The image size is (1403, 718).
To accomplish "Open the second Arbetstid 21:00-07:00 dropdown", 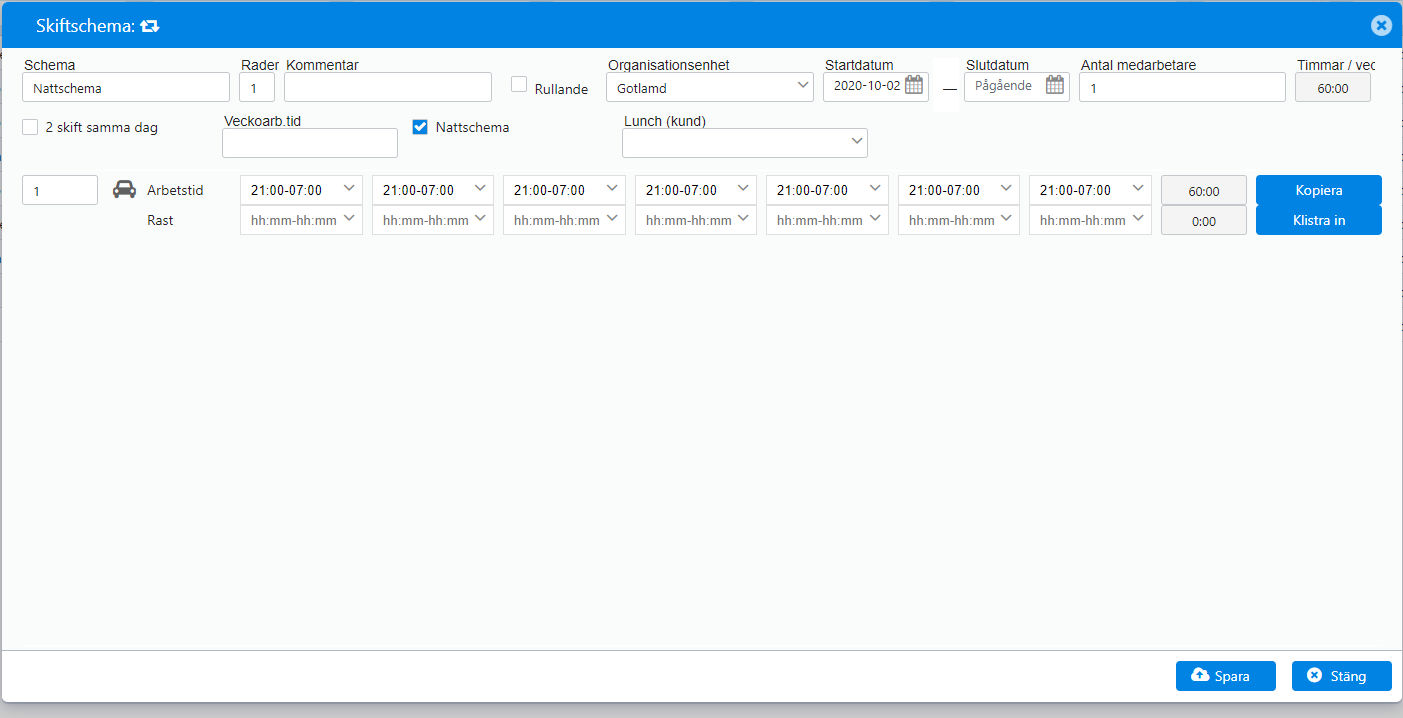I will tap(433, 190).
